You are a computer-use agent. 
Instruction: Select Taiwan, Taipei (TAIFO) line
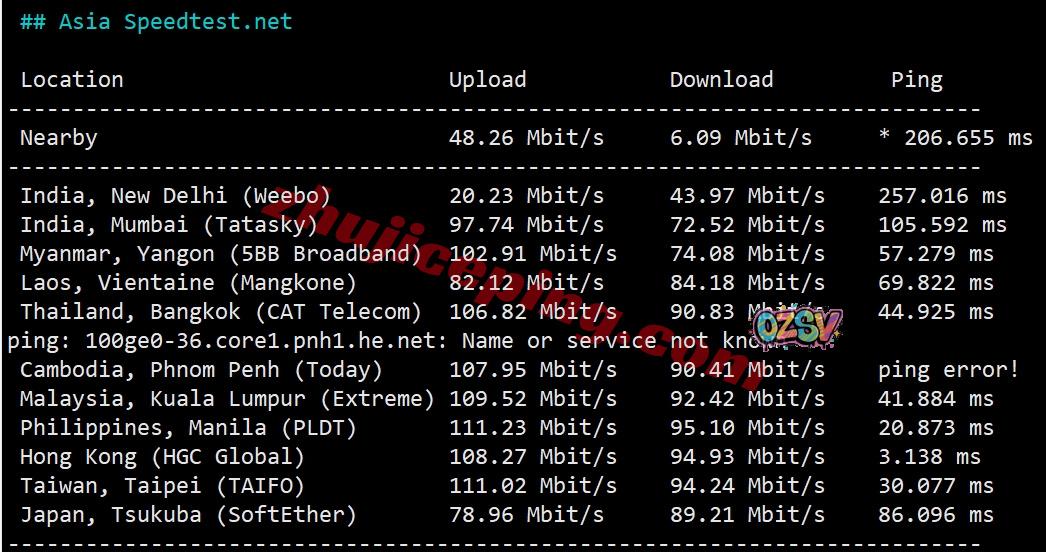(162, 486)
